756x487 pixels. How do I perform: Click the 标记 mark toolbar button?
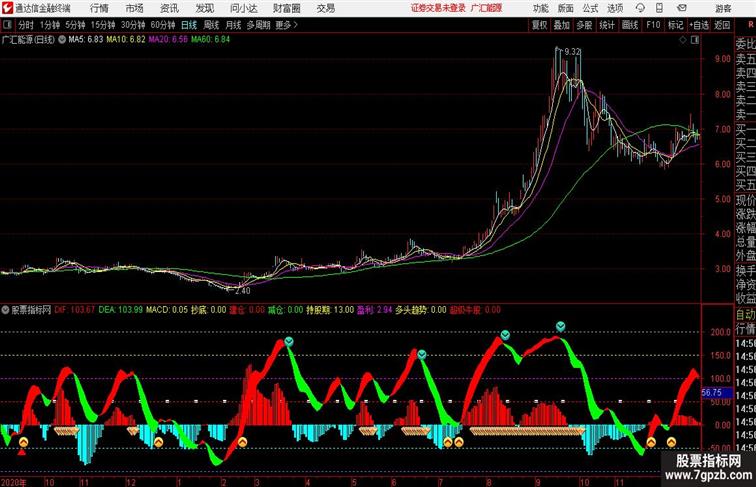[x=675, y=25]
